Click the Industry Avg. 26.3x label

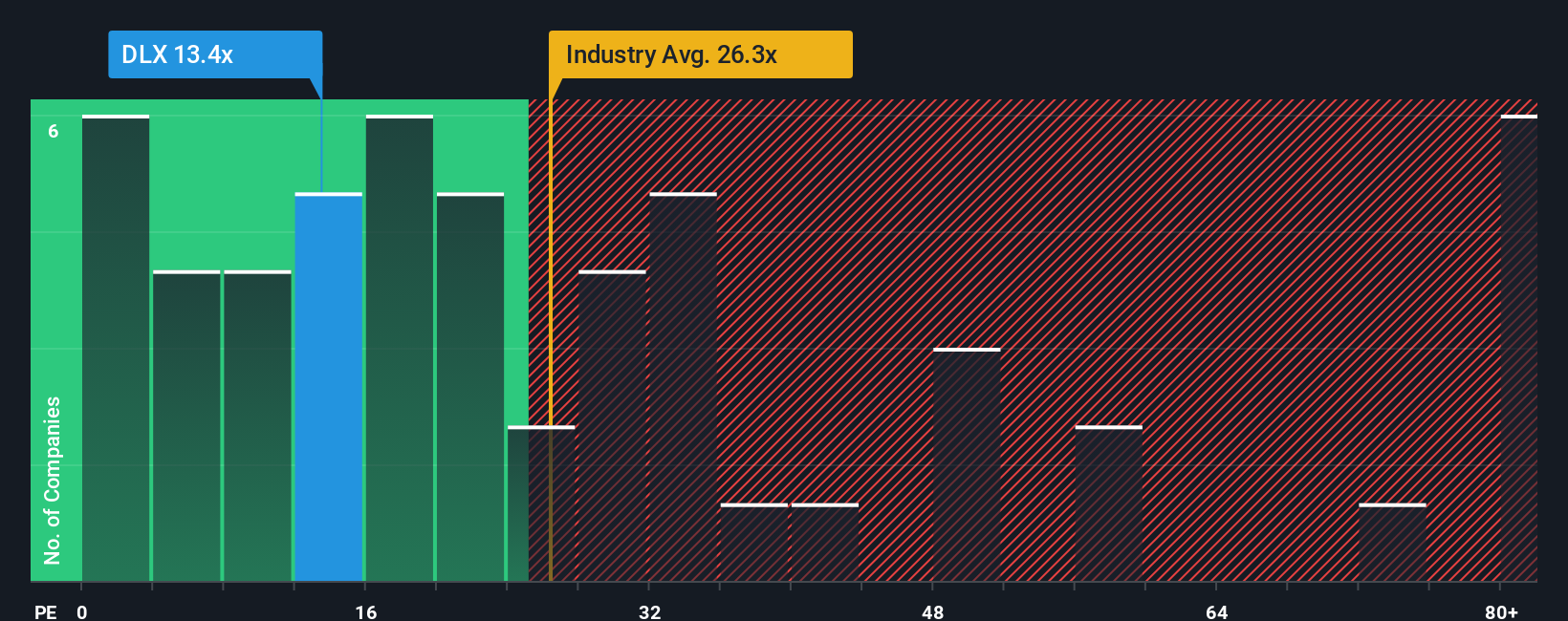click(700, 54)
